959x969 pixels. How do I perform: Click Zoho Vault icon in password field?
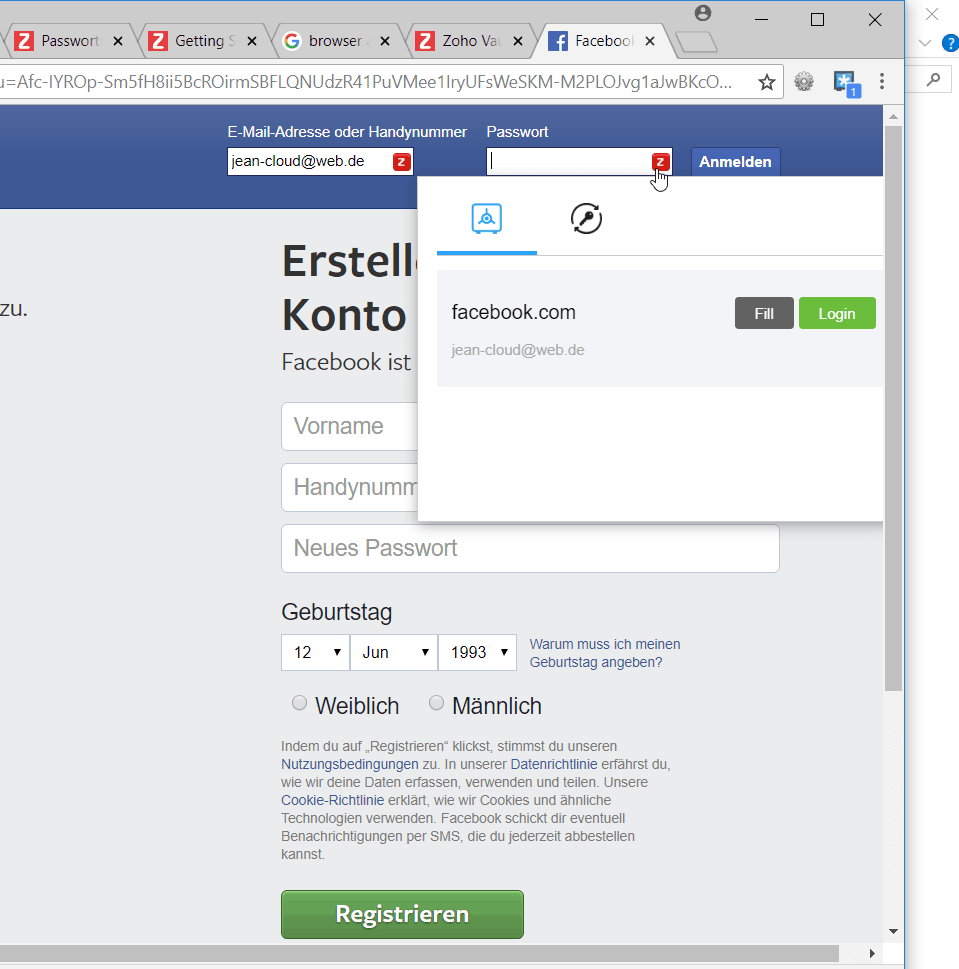(661, 162)
